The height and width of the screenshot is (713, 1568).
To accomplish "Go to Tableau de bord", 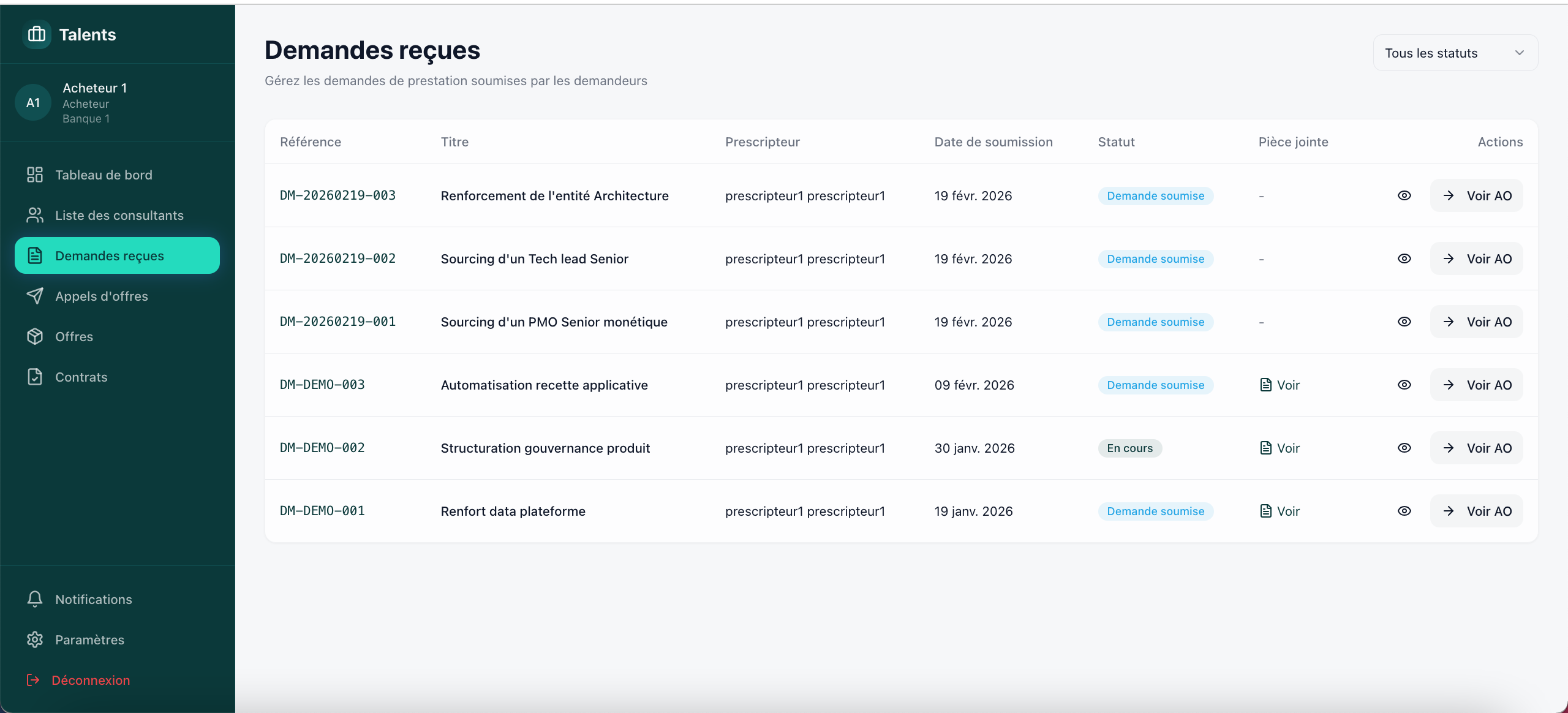I will click(x=103, y=175).
